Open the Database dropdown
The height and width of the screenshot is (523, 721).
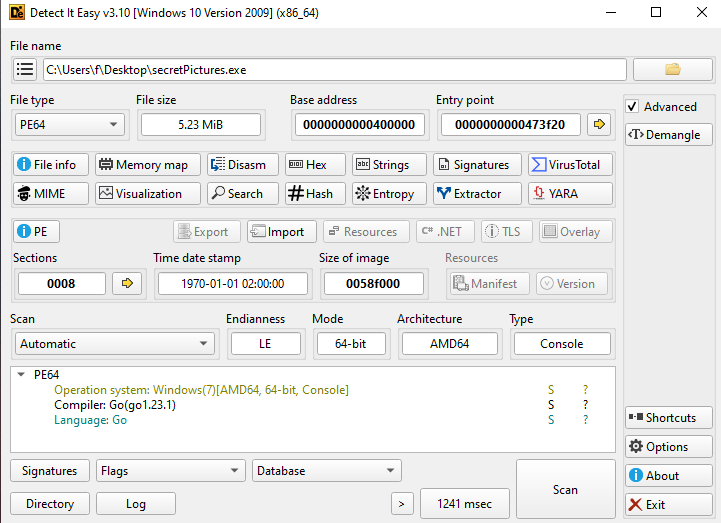pyautogui.click(x=326, y=471)
